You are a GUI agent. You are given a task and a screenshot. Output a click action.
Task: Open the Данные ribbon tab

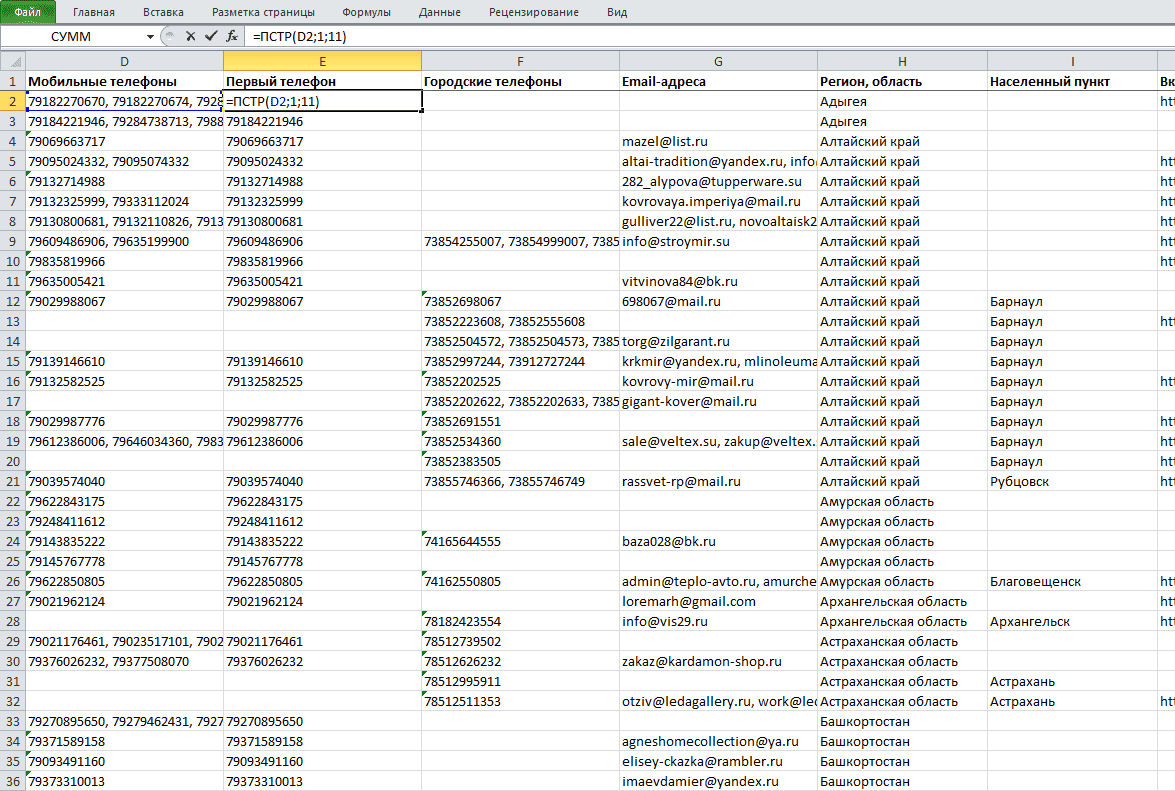point(440,12)
